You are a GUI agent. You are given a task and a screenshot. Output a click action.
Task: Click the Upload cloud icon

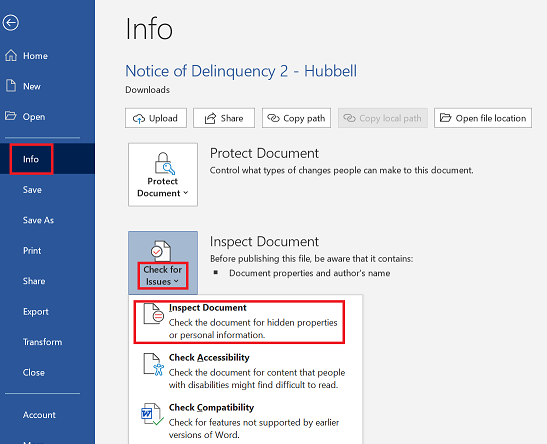139,119
